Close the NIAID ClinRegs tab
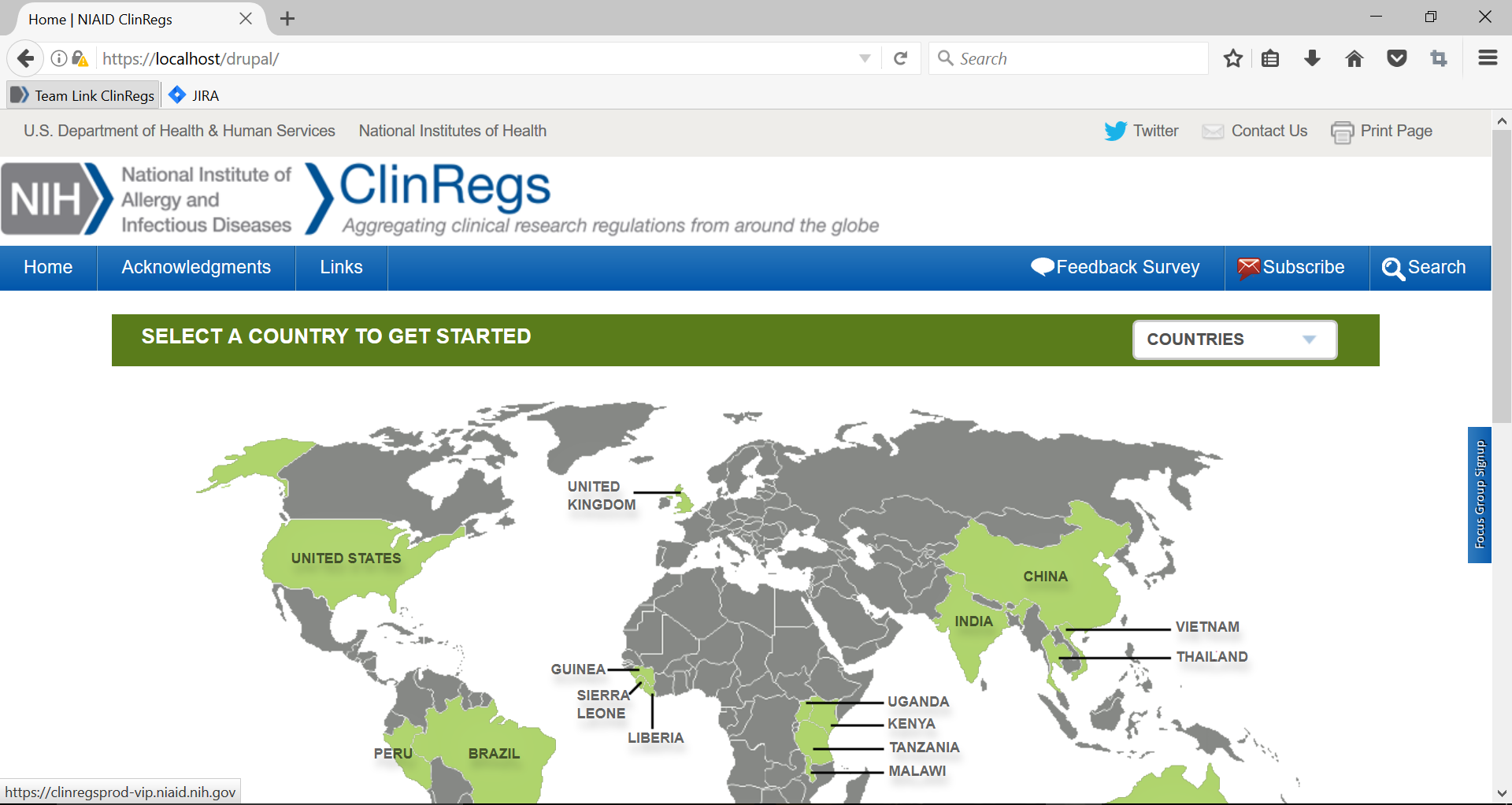 point(246,19)
